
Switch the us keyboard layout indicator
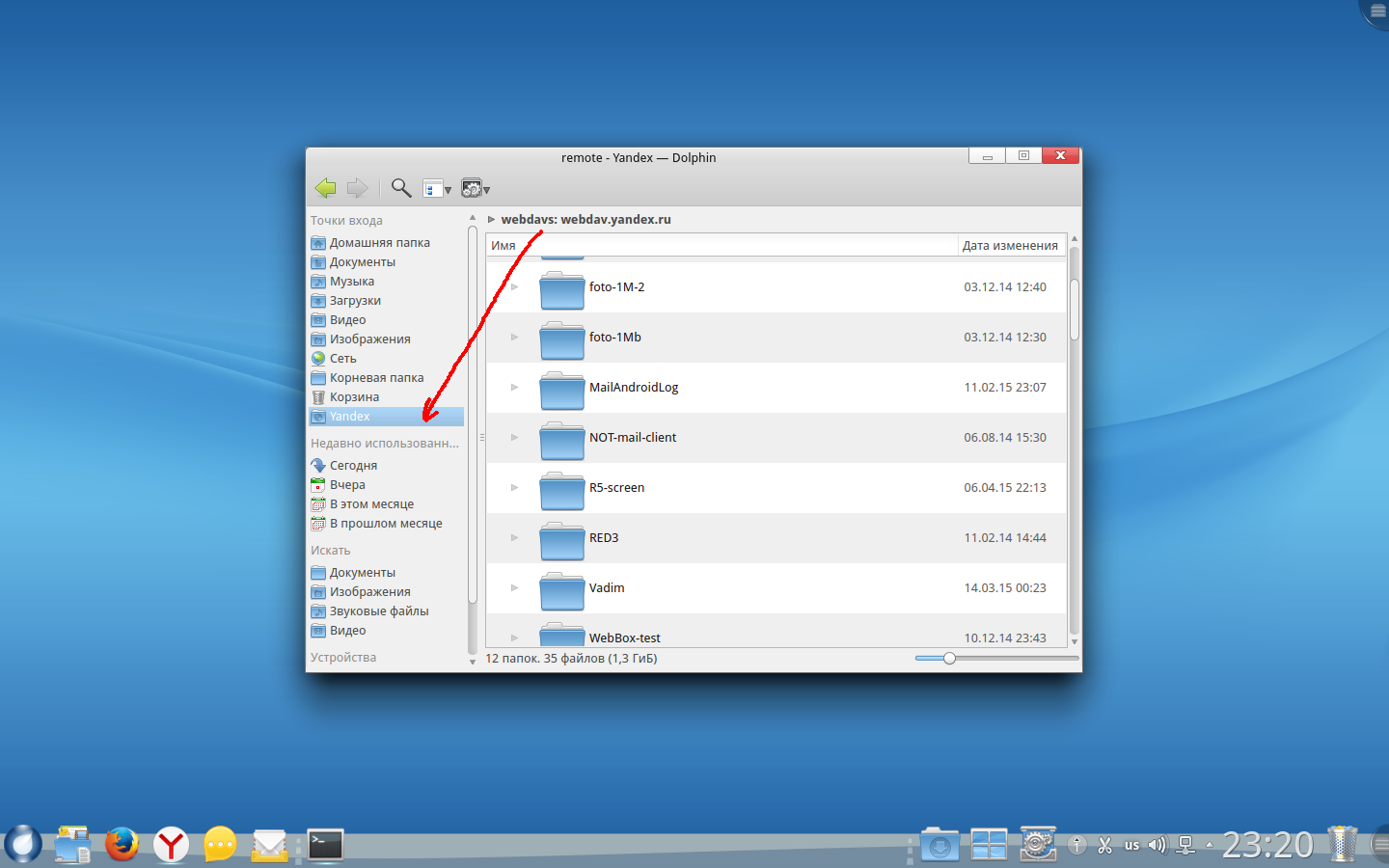pyautogui.click(x=1131, y=846)
